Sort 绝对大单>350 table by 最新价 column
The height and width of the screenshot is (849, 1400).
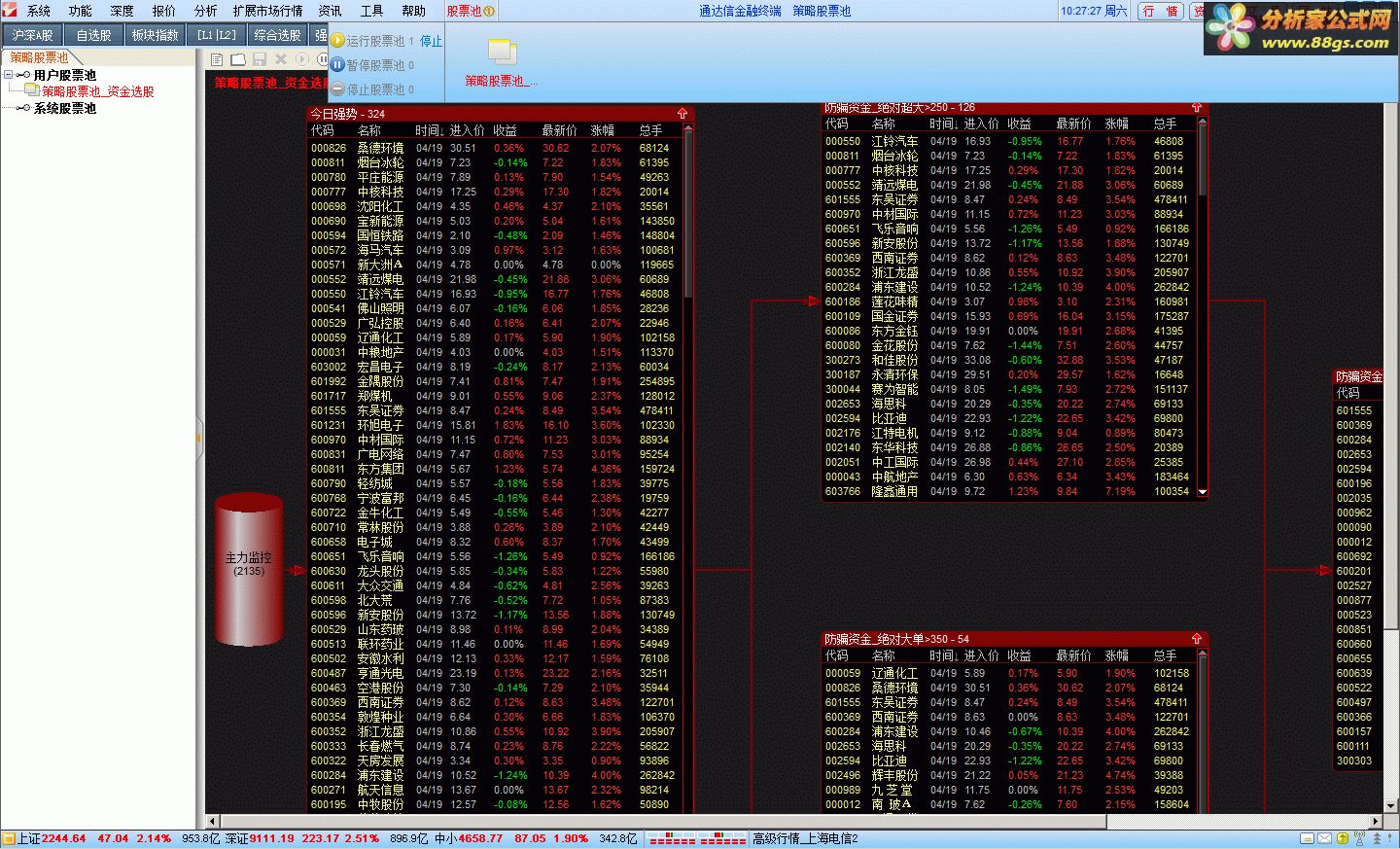1073,655
